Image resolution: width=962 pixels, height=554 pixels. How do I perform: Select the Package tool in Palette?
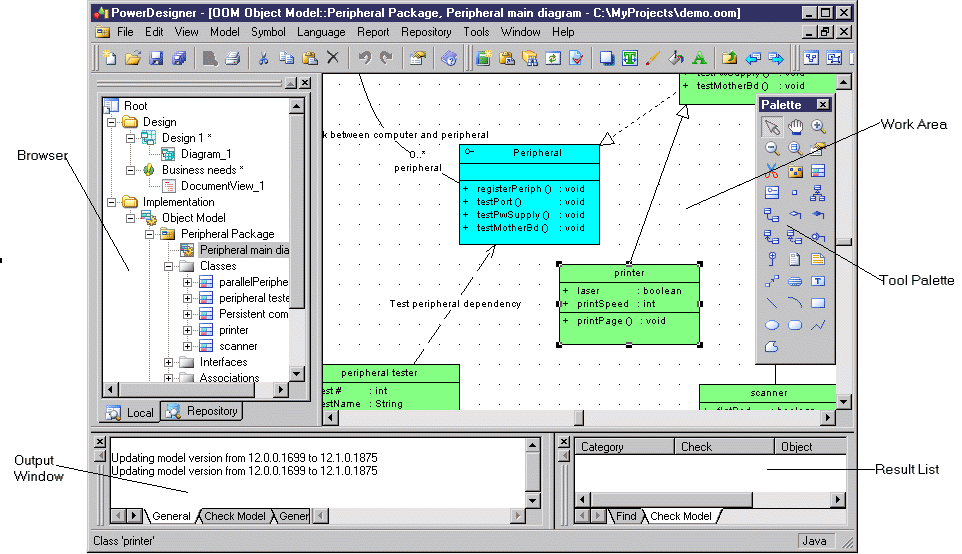coord(795,171)
